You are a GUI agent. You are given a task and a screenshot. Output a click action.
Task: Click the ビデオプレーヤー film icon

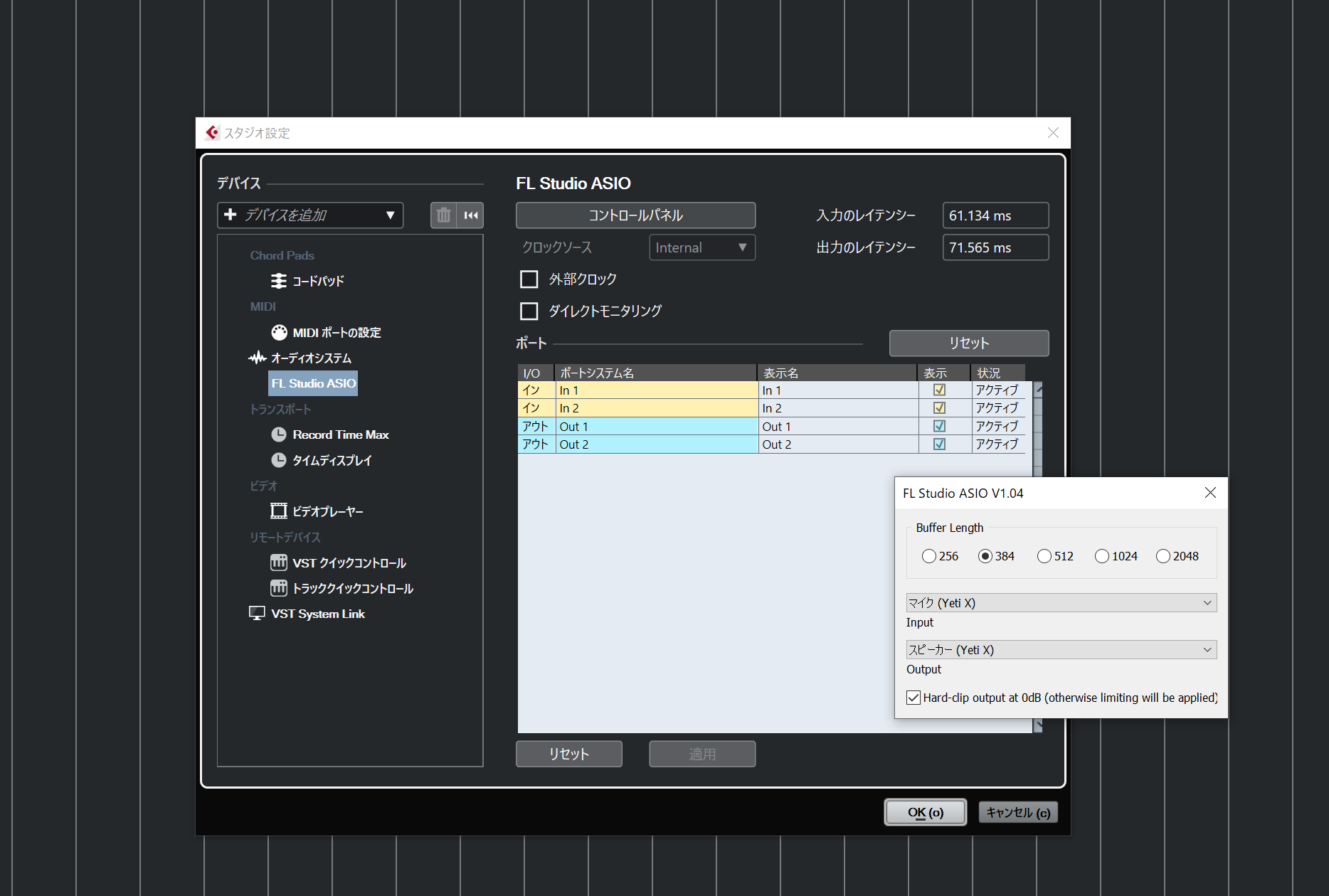279,511
